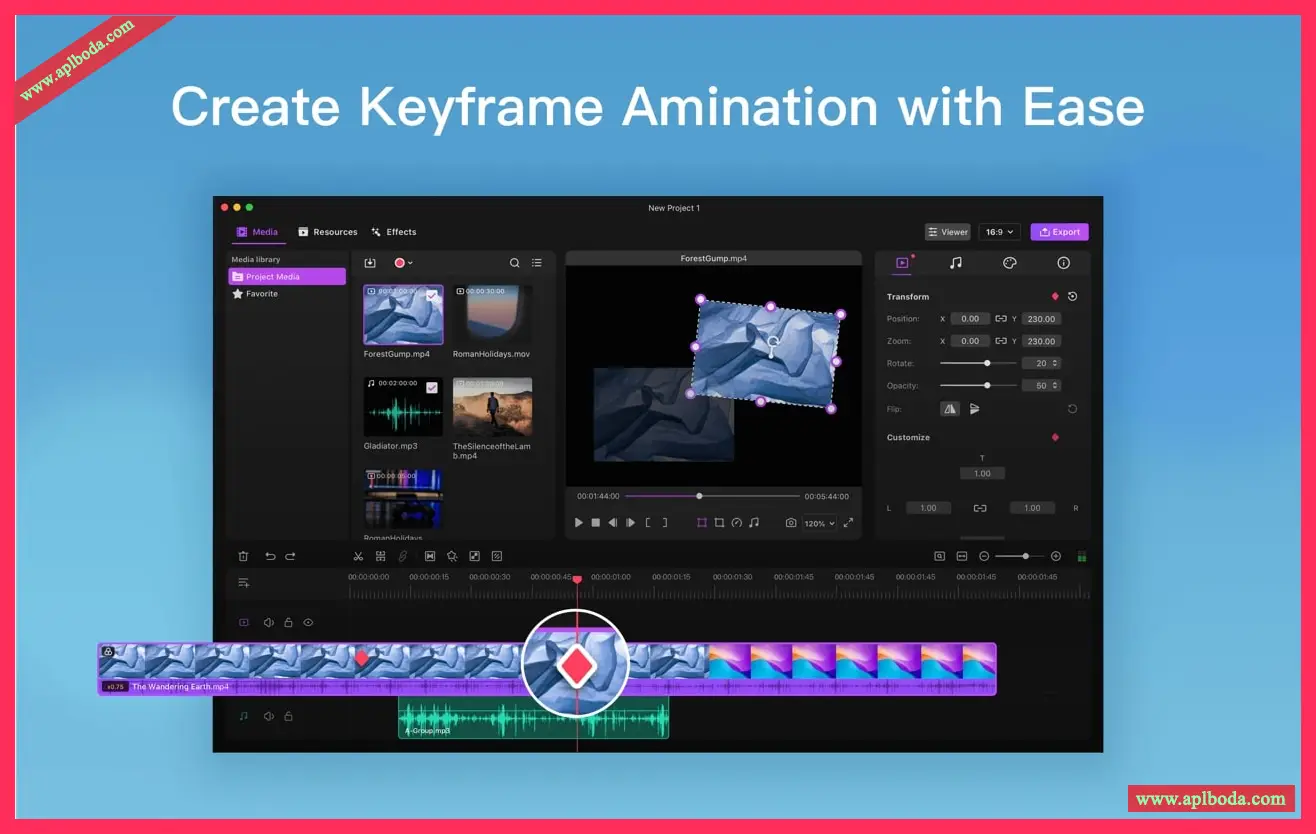1316x834 pixels.
Task: Click the fullscreen preview expand icon
Action: click(848, 523)
